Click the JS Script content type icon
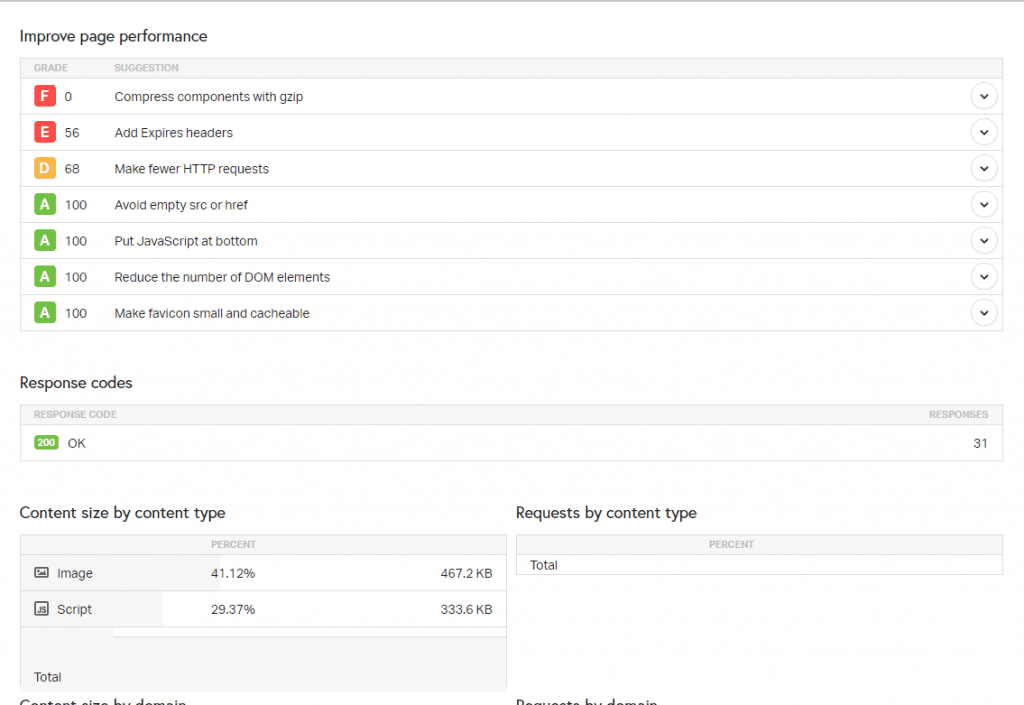The width and height of the screenshot is (1024, 705). [41, 609]
